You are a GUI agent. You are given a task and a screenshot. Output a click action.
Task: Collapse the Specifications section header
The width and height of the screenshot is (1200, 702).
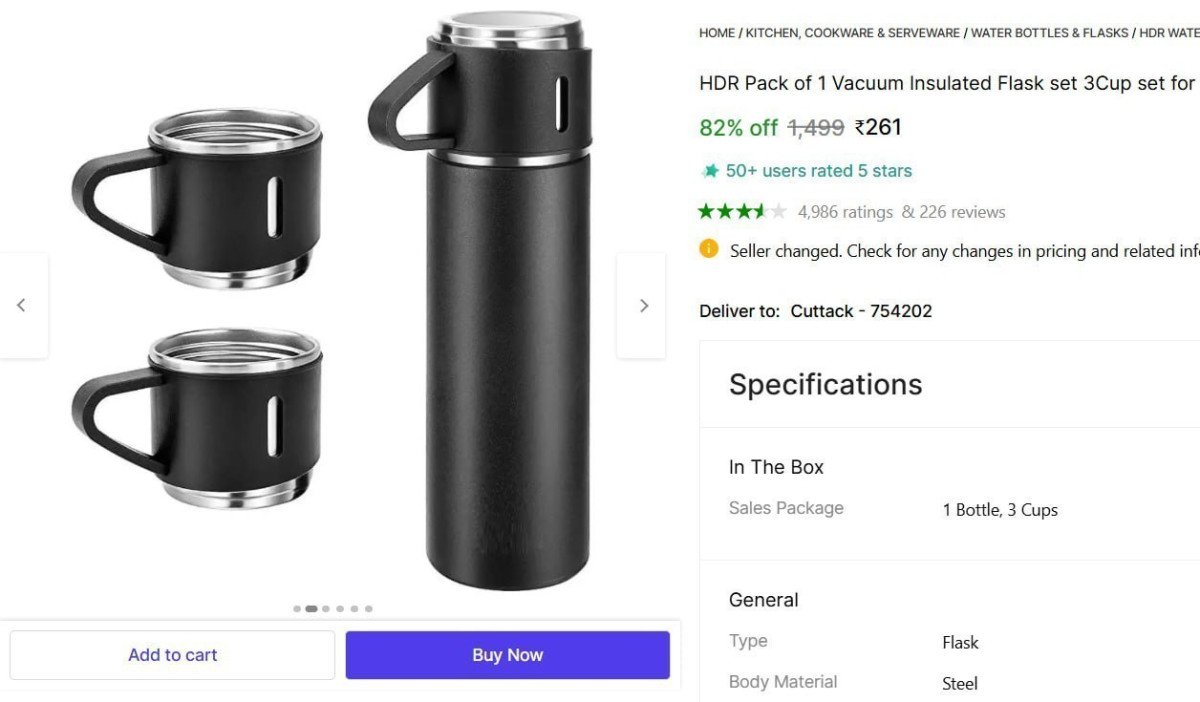(826, 384)
